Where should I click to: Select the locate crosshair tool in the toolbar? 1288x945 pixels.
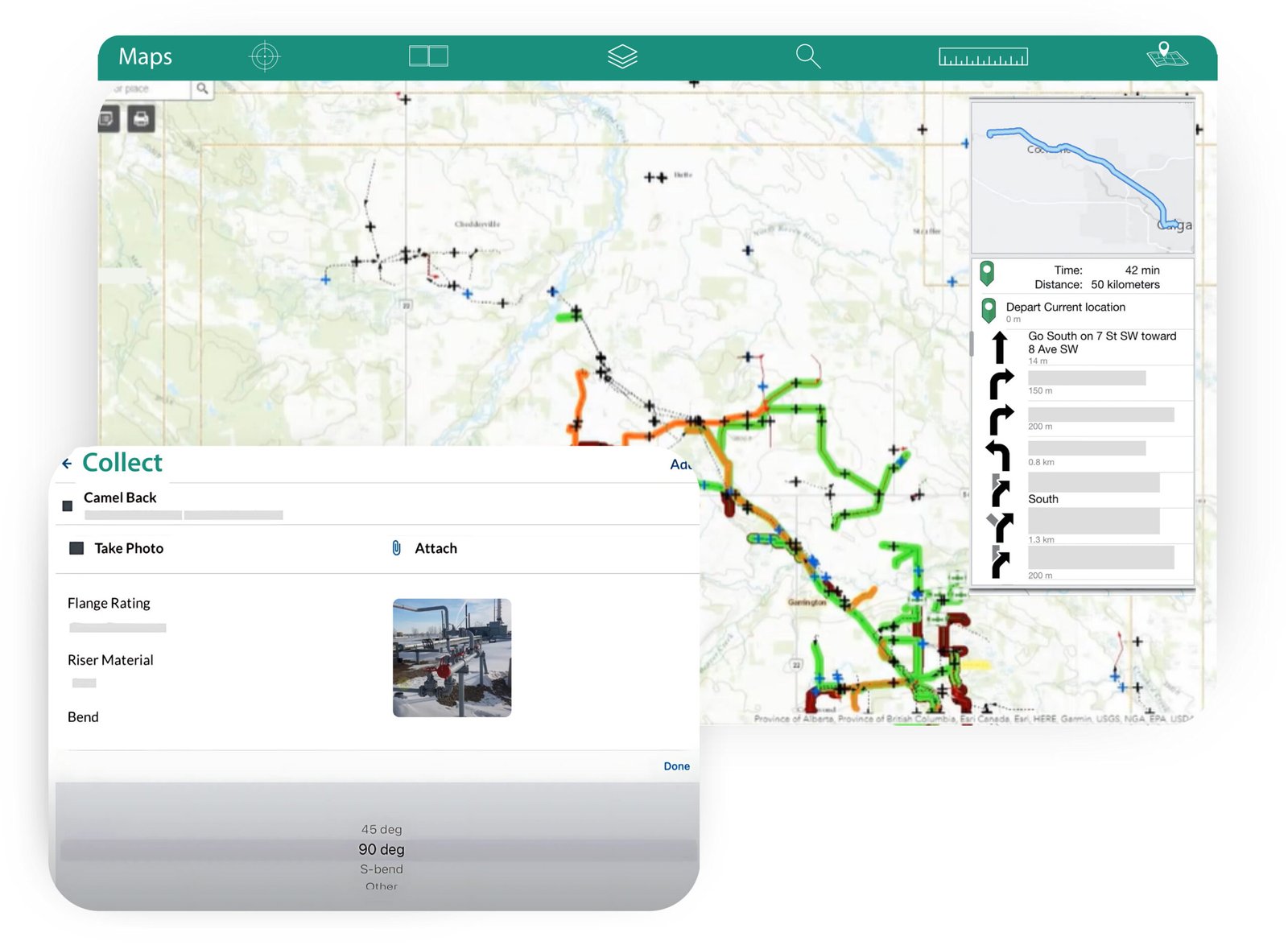tap(264, 56)
